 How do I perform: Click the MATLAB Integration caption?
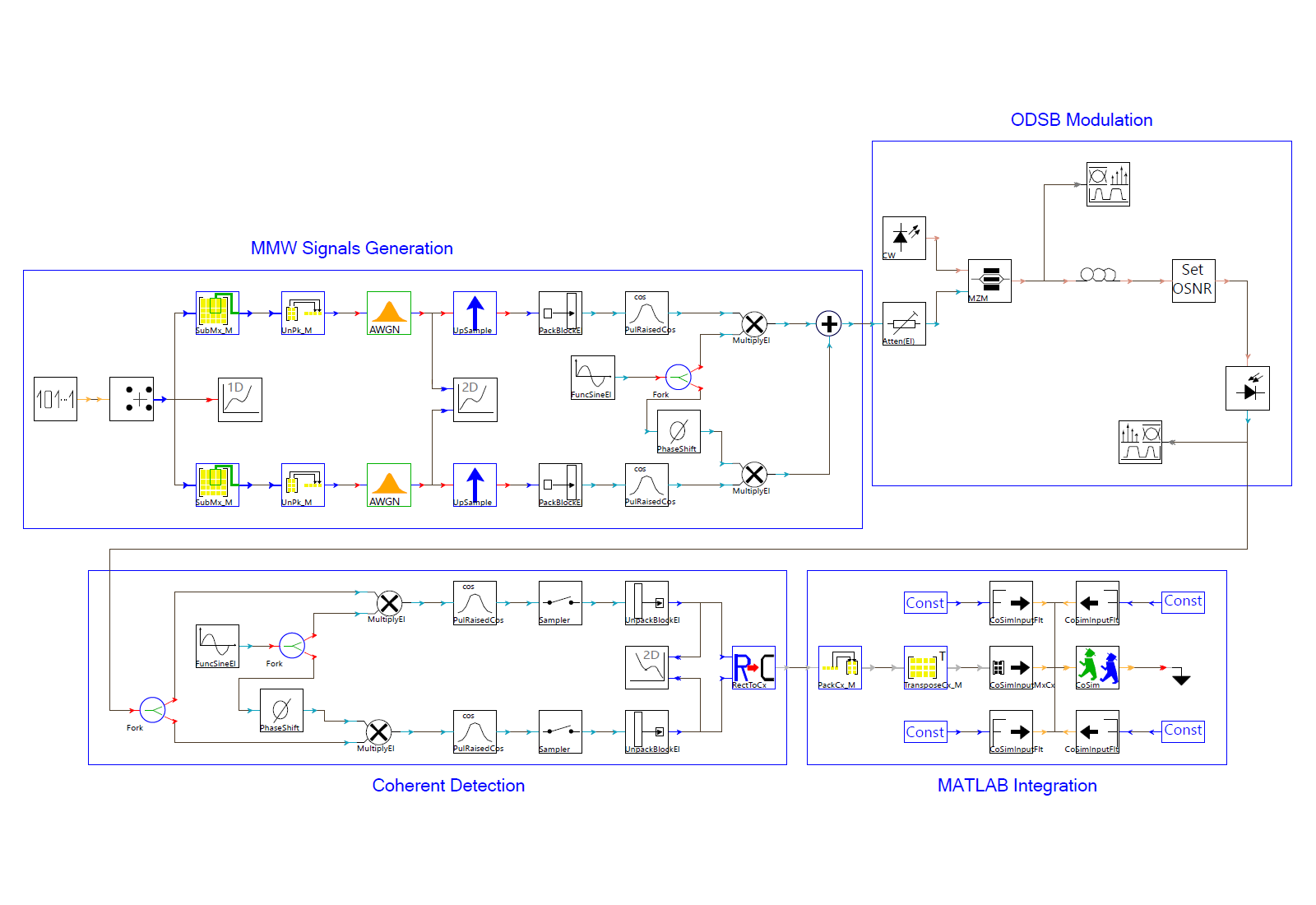click(1017, 786)
